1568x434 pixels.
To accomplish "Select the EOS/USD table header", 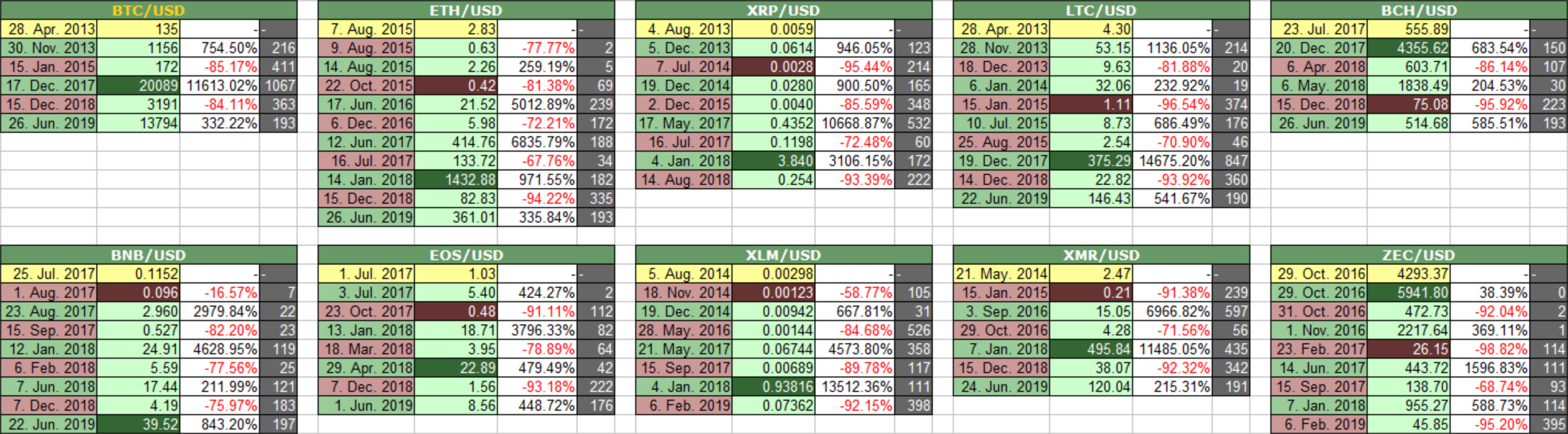I will 466,255.
